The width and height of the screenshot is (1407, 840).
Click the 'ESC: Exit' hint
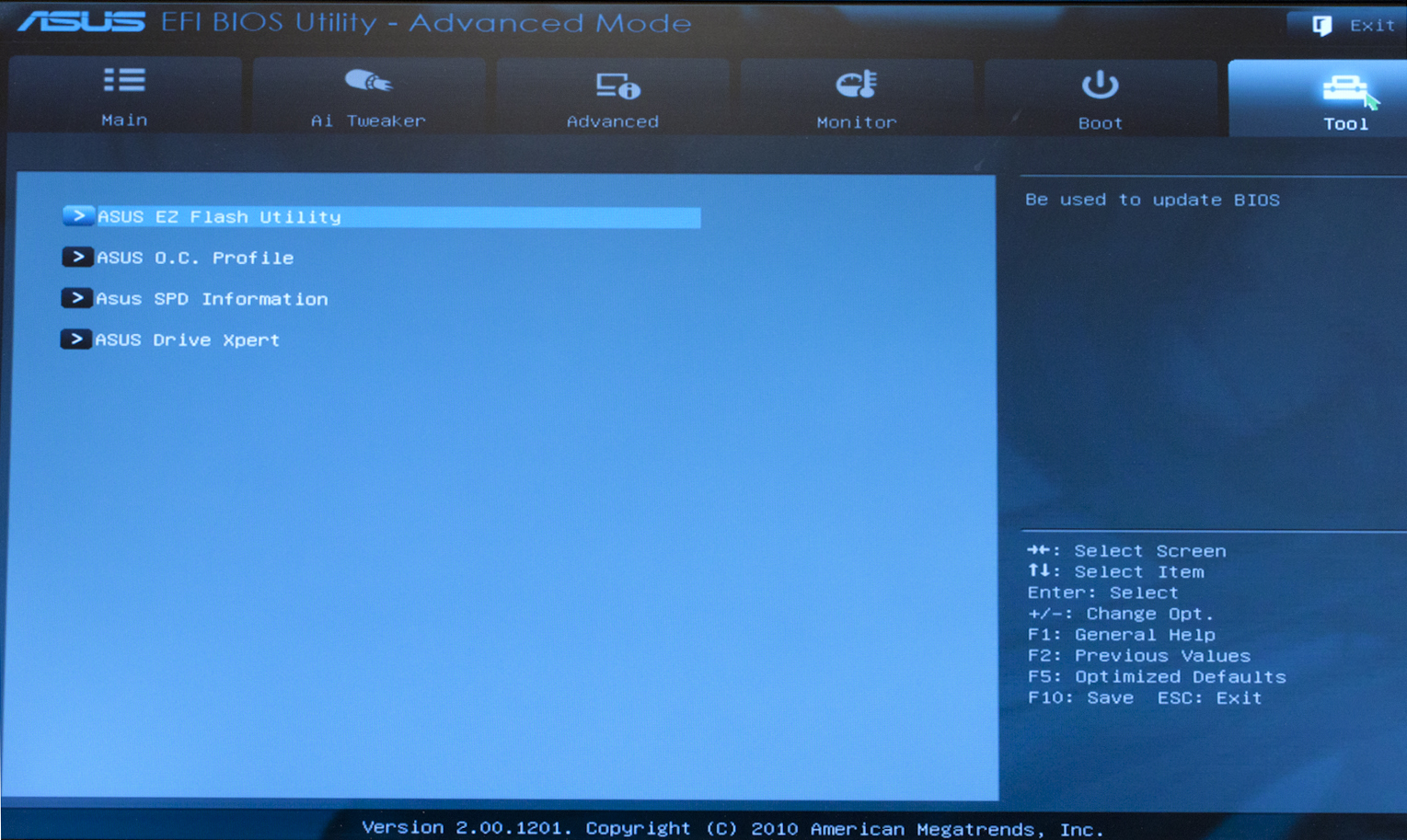click(x=1209, y=698)
